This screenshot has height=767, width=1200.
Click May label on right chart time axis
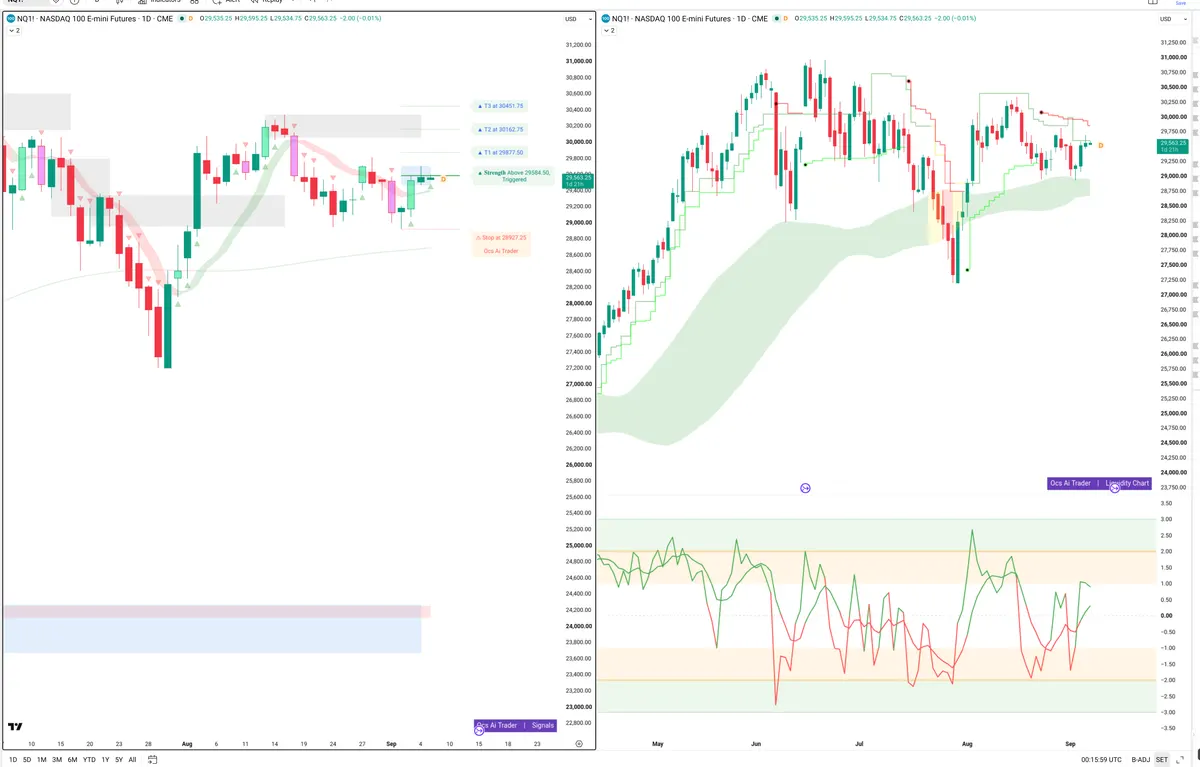click(x=657, y=744)
